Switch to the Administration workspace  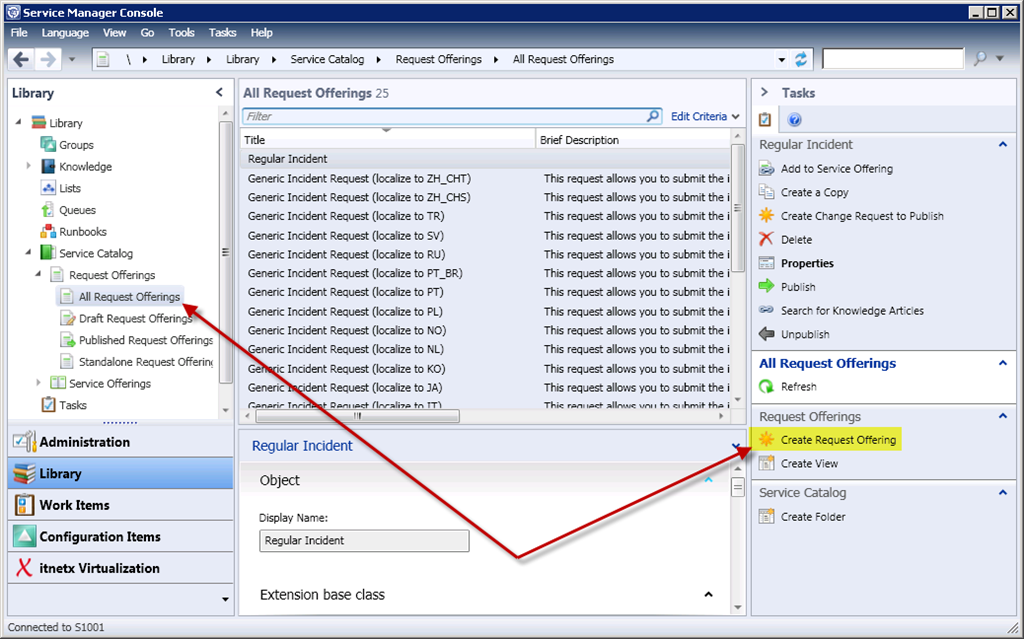pos(84,442)
